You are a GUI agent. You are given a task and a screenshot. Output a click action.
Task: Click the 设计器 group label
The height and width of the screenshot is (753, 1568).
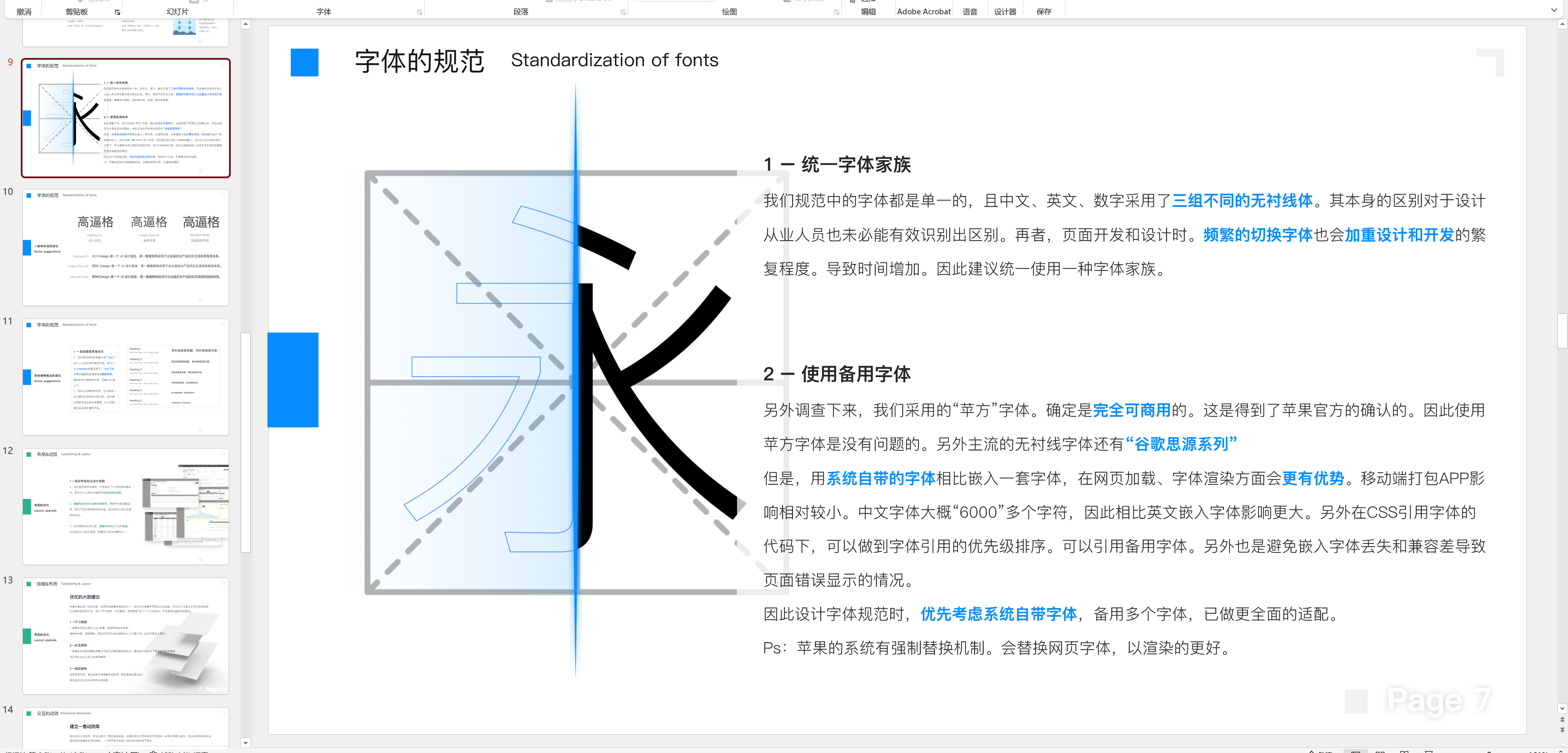point(1005,11)
